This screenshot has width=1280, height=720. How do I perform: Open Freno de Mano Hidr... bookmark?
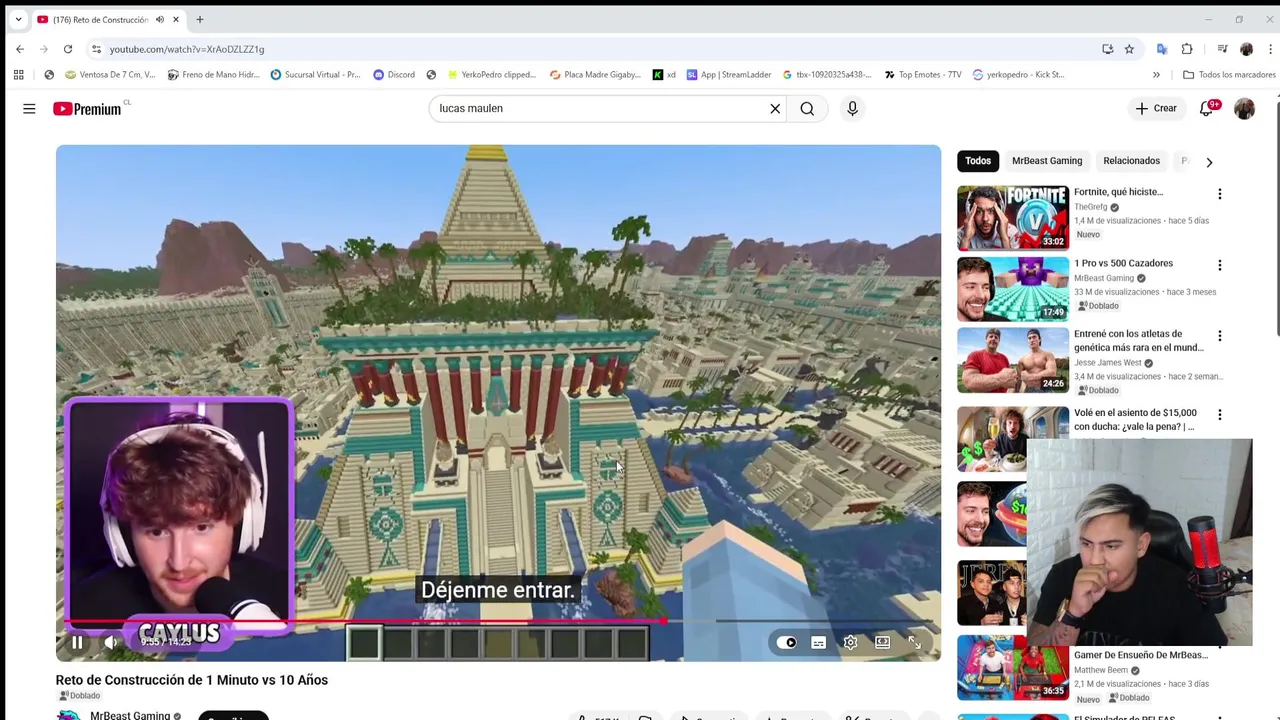coord(214,74)
